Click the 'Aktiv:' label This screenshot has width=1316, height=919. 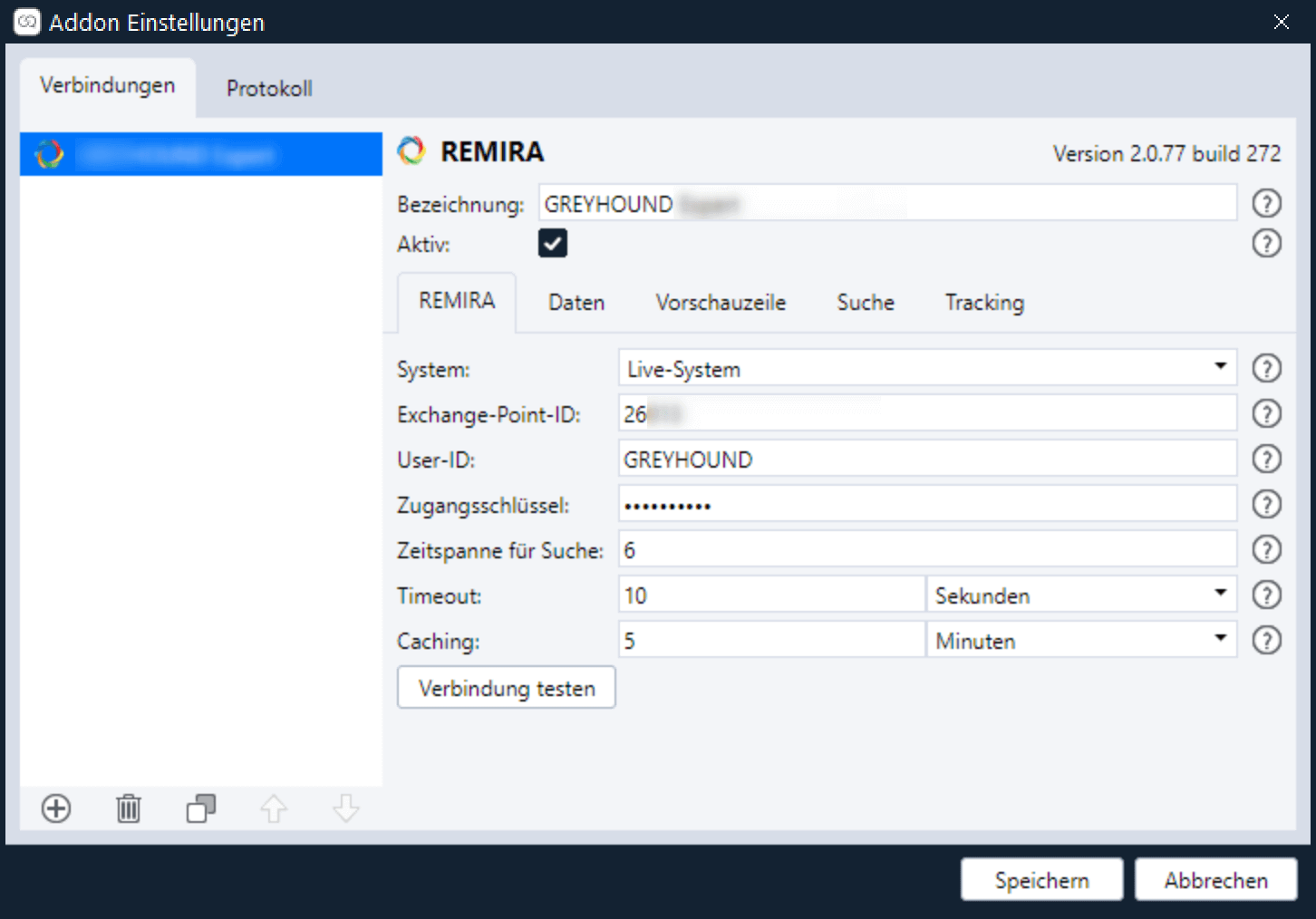pyautogui.click(x=423, y=244)
